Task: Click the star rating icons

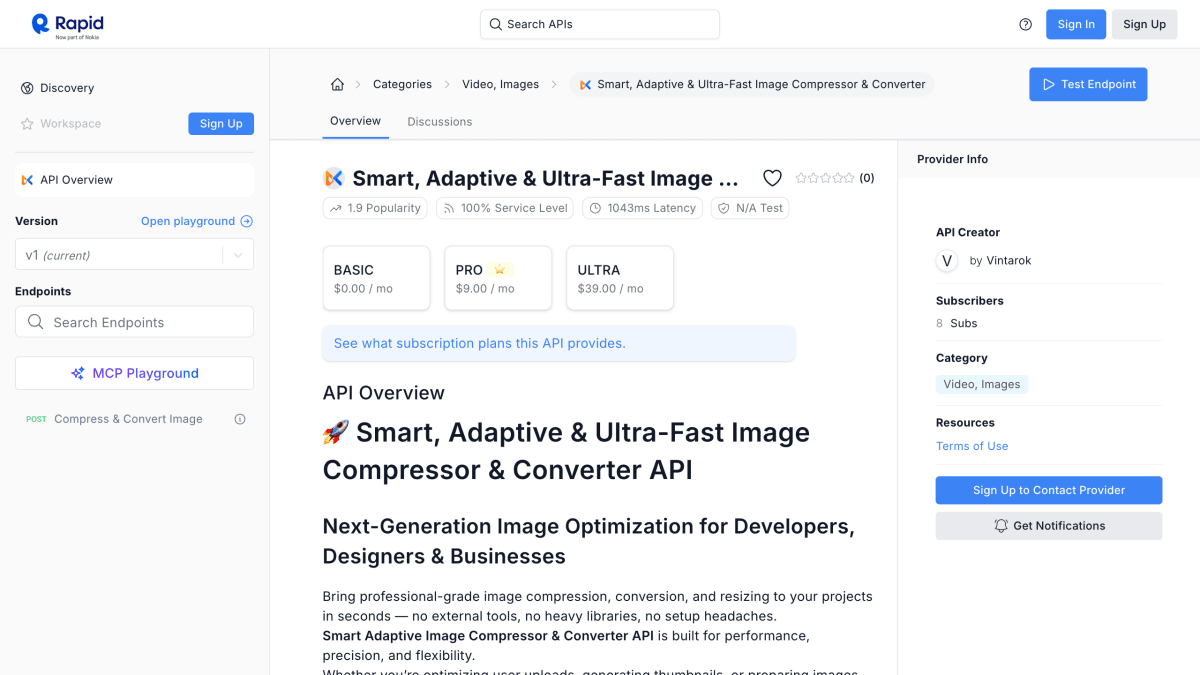Action: 825,178
